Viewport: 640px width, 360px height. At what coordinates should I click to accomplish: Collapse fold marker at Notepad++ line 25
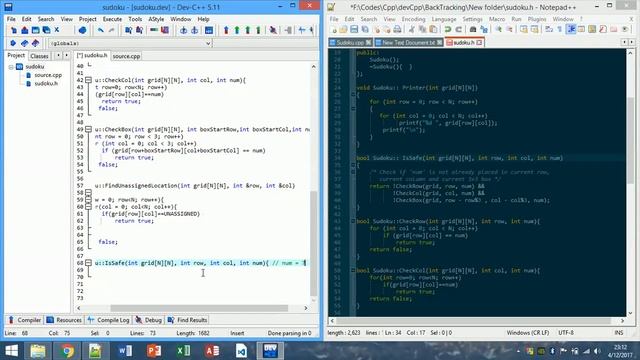tap(353, 94)
